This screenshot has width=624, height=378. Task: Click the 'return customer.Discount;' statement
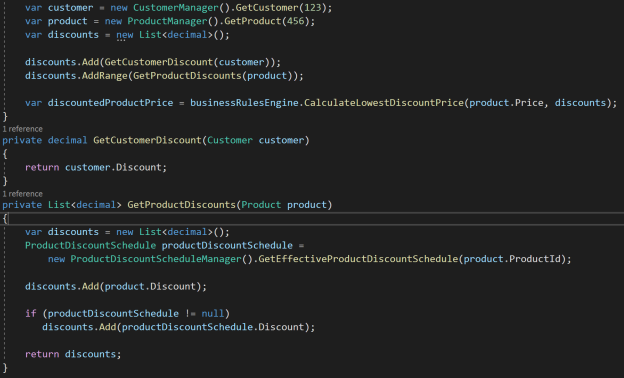point(96,167)
